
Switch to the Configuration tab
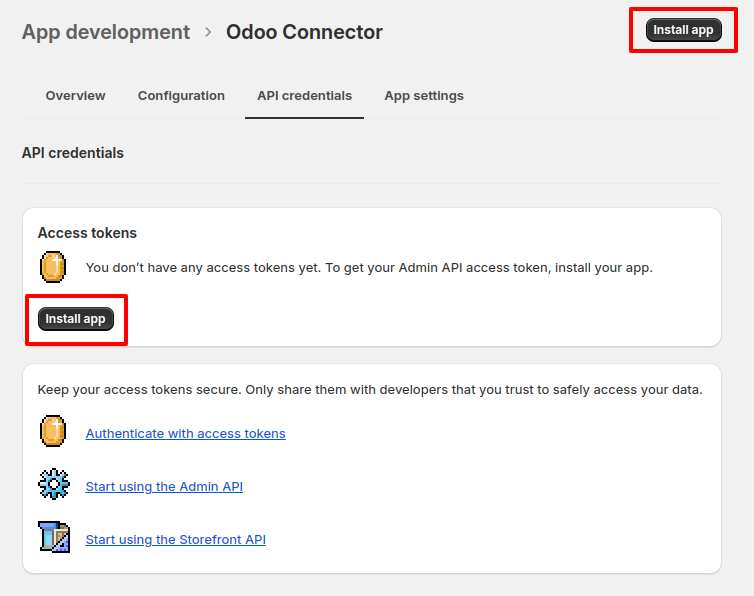pos(181,96)
